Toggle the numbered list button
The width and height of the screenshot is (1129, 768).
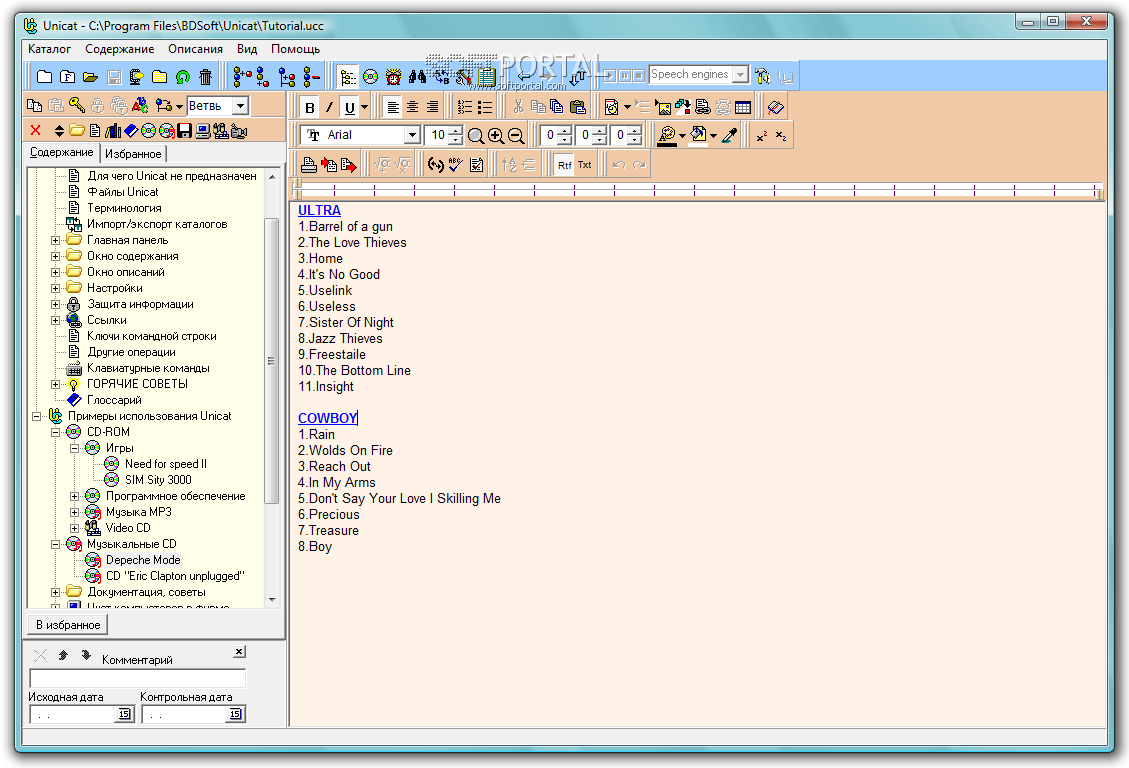(x=465, y=107)
